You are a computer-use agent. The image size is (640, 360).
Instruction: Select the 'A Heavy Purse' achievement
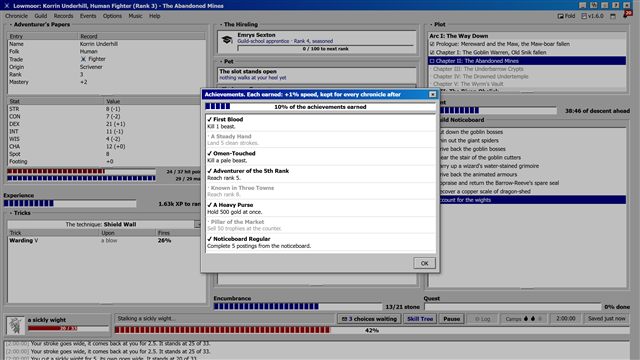(320, 208)
